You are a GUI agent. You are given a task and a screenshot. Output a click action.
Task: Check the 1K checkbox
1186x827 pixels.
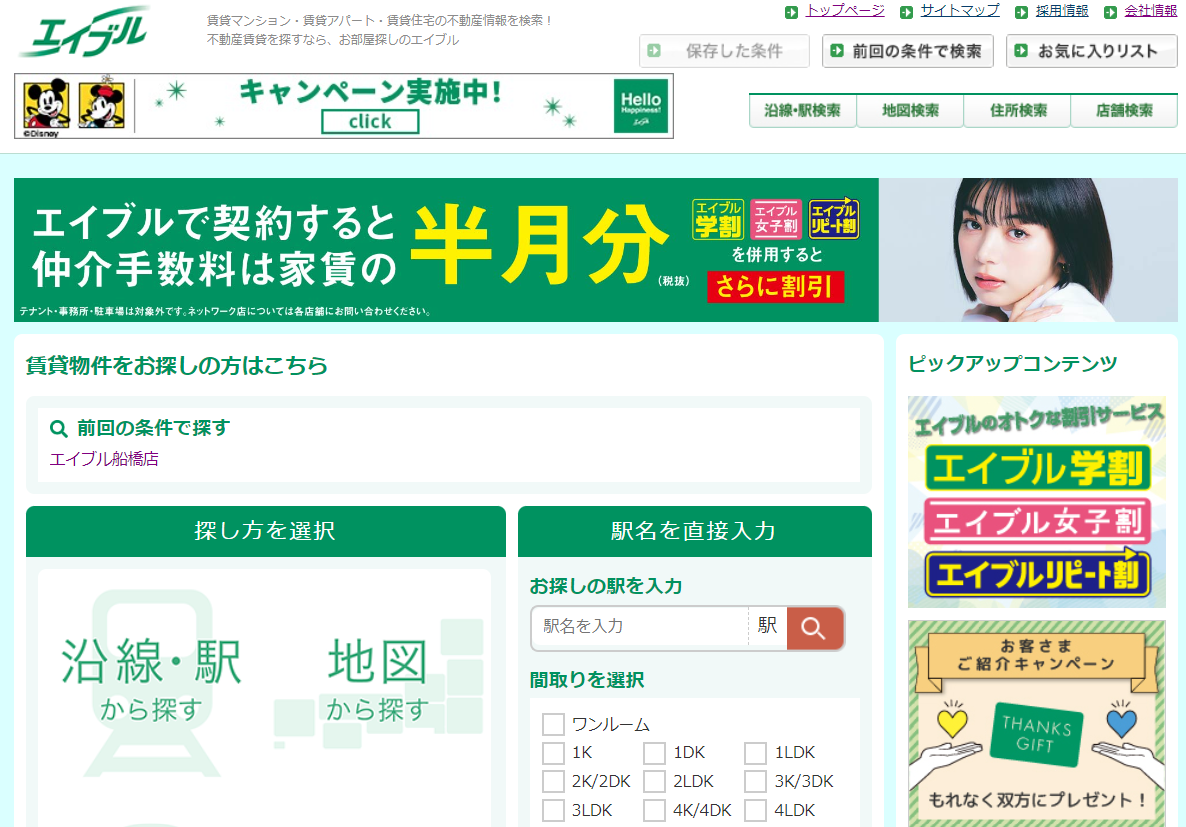(553, 753)
